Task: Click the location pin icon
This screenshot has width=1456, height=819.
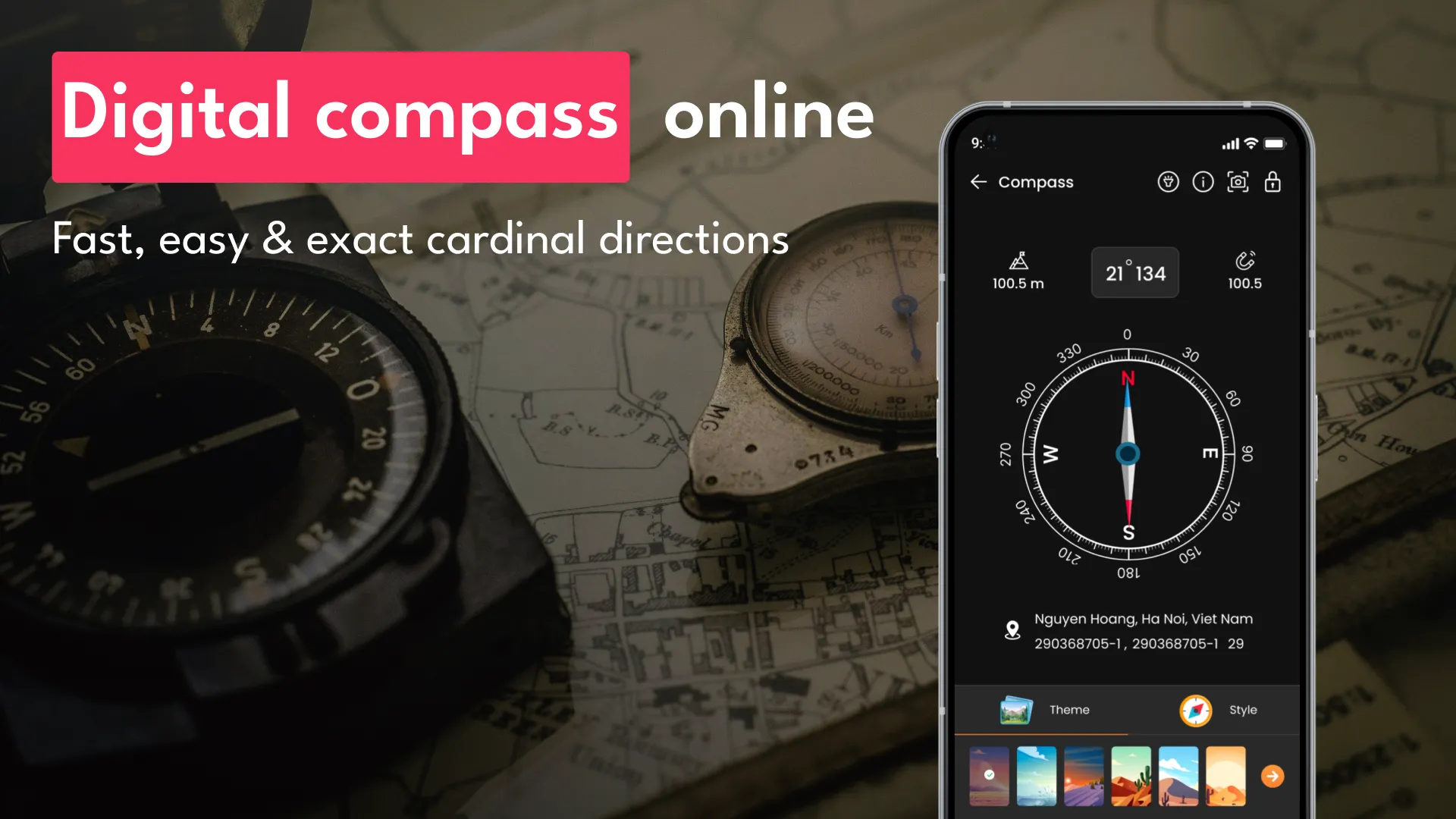Action: [x=1013, y=631]
